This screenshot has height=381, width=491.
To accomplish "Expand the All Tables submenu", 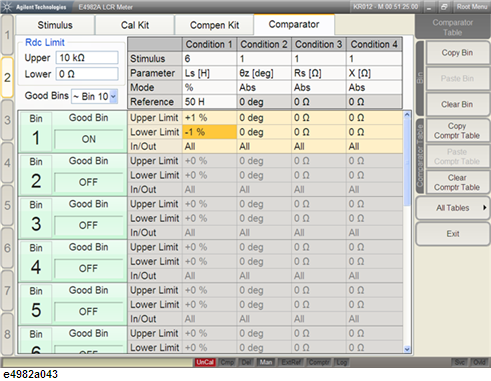I will click(x=453, y=208).
